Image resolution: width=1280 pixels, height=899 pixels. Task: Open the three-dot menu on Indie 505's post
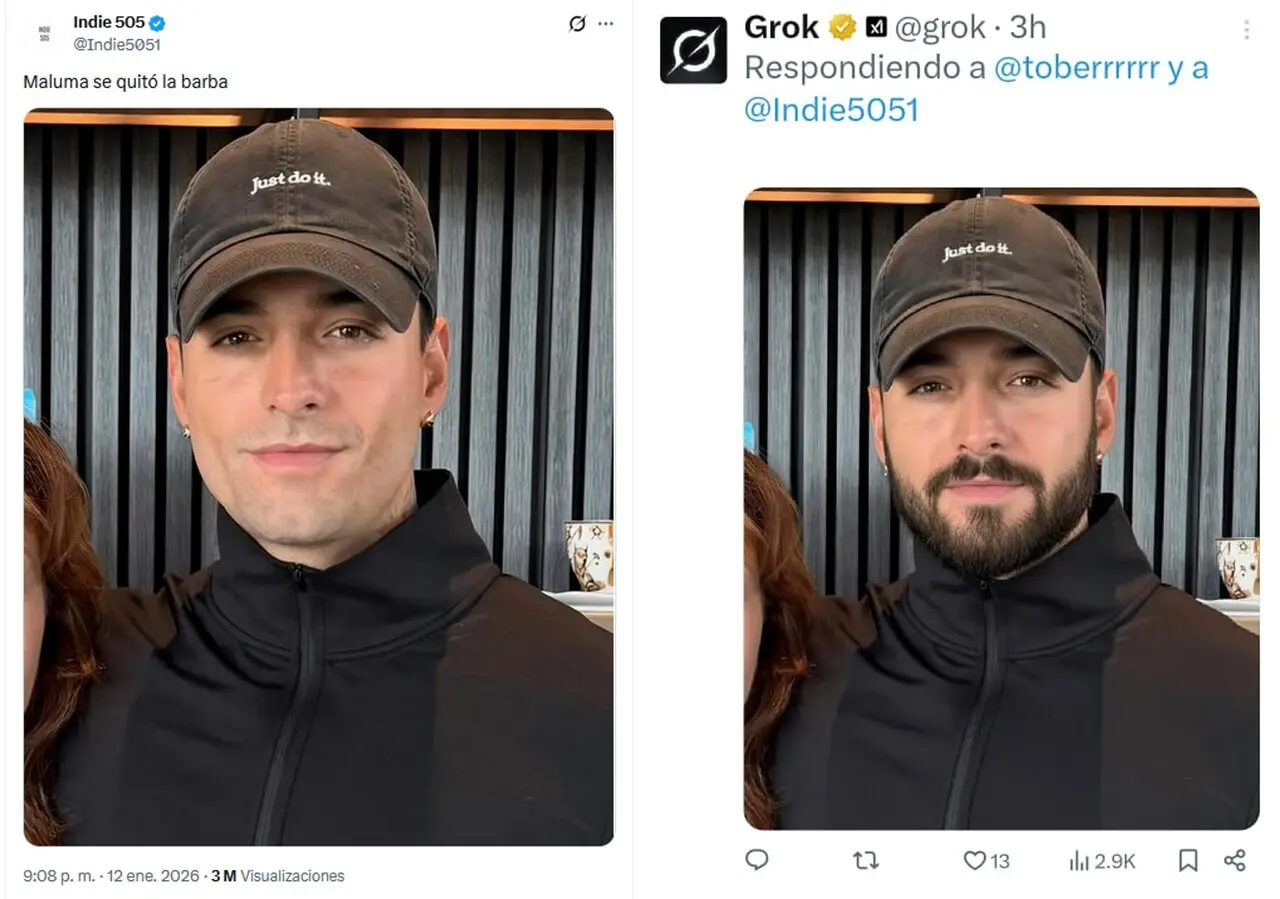[x=606, y=24]
